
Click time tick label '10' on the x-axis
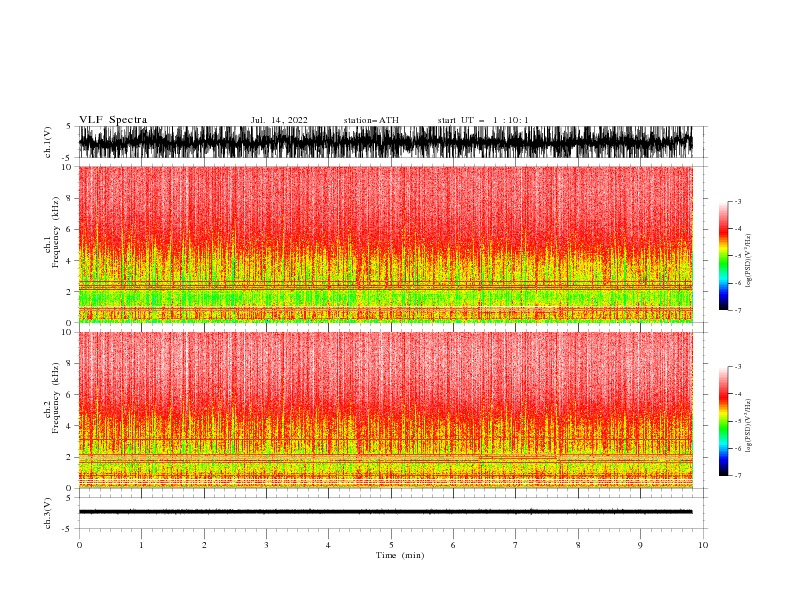tap(703, 545)
